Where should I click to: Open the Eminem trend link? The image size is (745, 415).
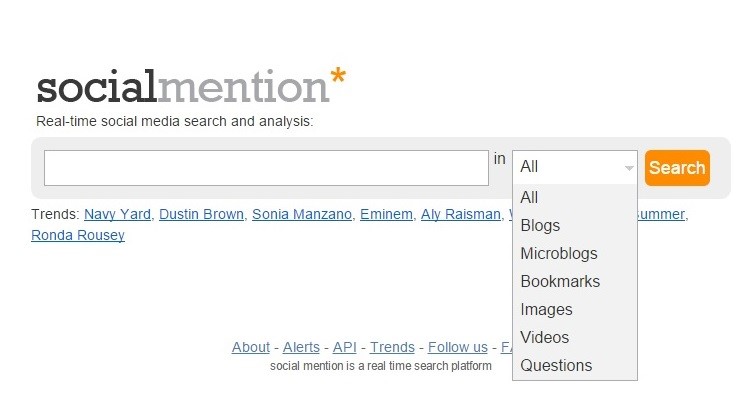[386, 214]
